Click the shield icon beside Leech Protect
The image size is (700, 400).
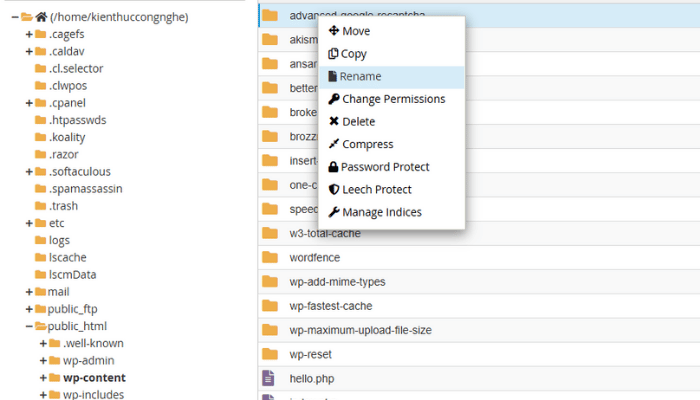click(x=334, y=190)
